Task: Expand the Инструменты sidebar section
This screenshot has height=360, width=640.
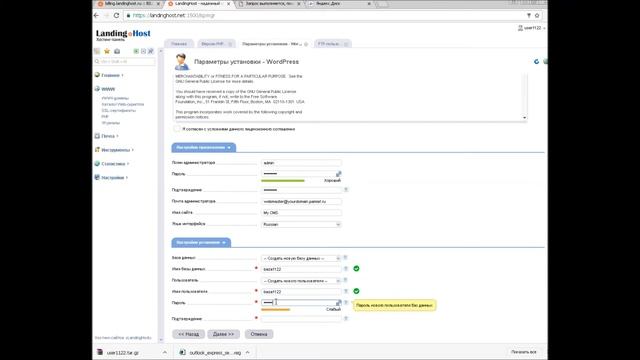Action: (x=115, y=150)
